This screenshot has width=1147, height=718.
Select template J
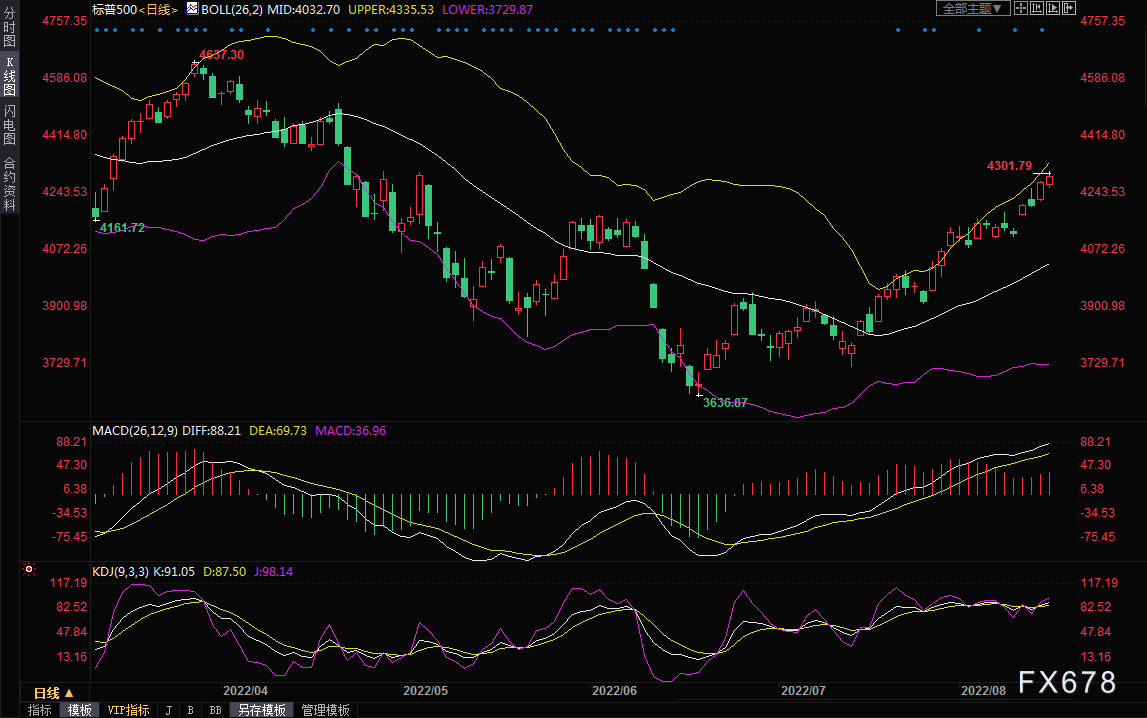point(169,710)
